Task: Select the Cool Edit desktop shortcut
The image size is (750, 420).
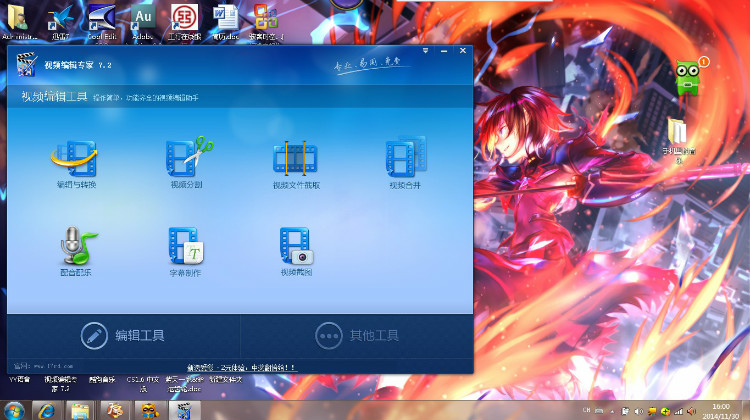Action: [x=101, y=22]
